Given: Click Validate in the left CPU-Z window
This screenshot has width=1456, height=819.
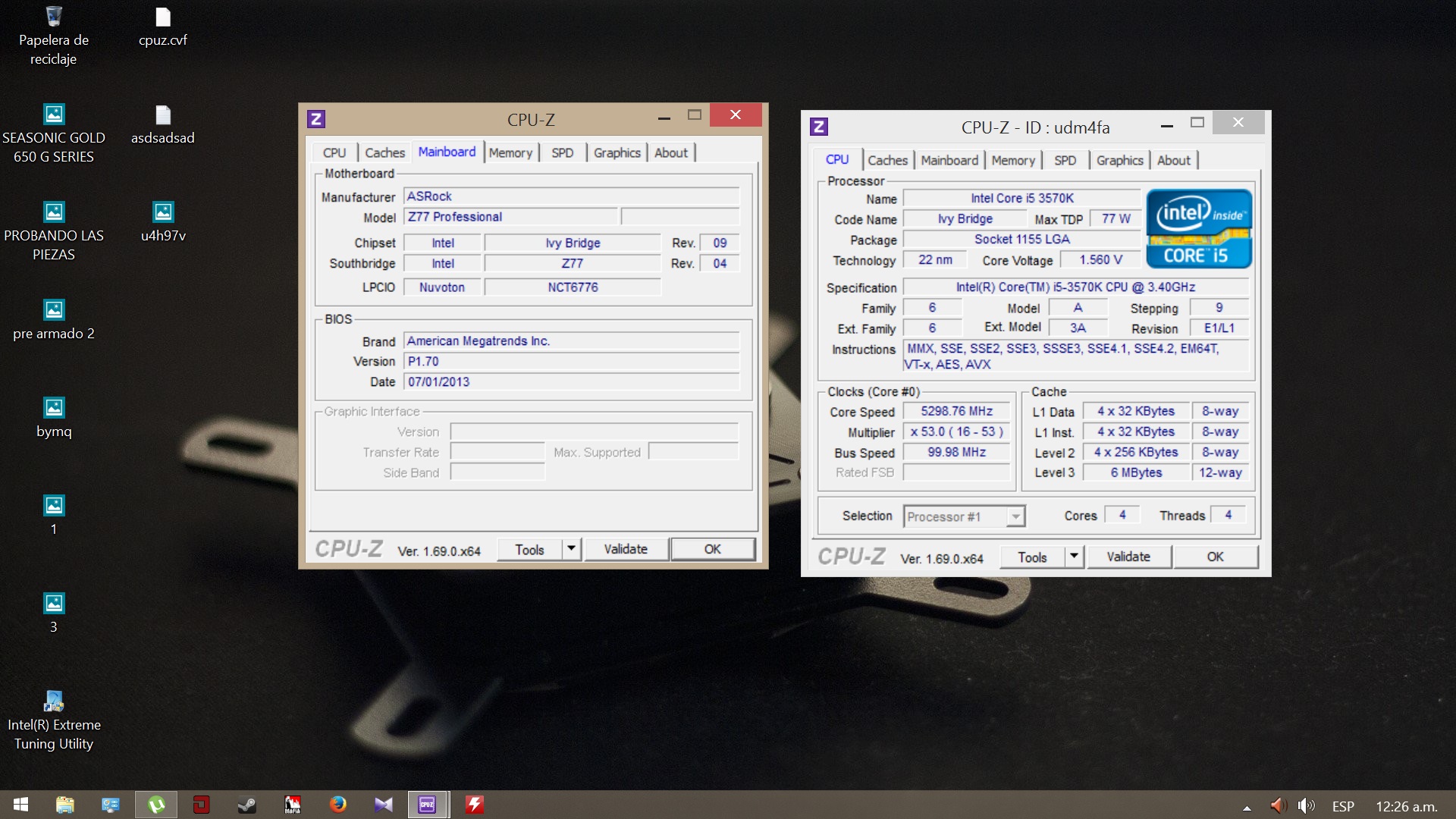Looking at the screenshot, I should (x=626, y=549).
